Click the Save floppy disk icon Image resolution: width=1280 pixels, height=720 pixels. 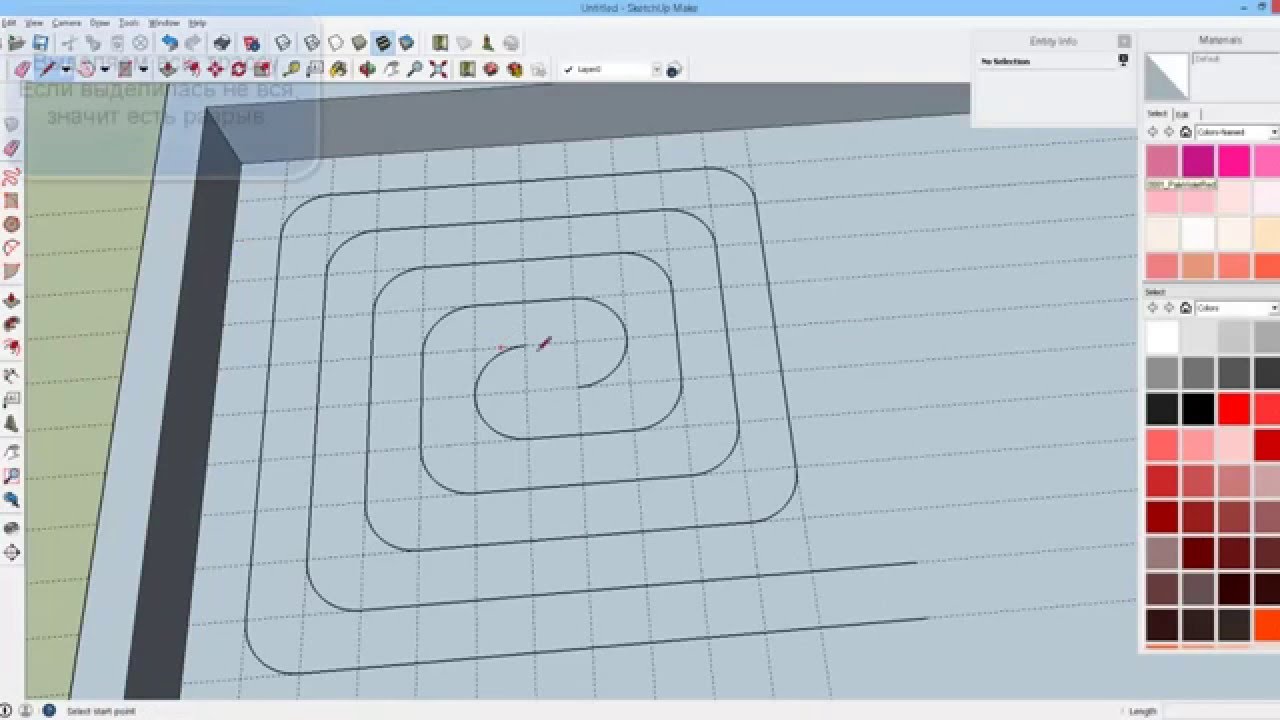click(x=41, y=43)
